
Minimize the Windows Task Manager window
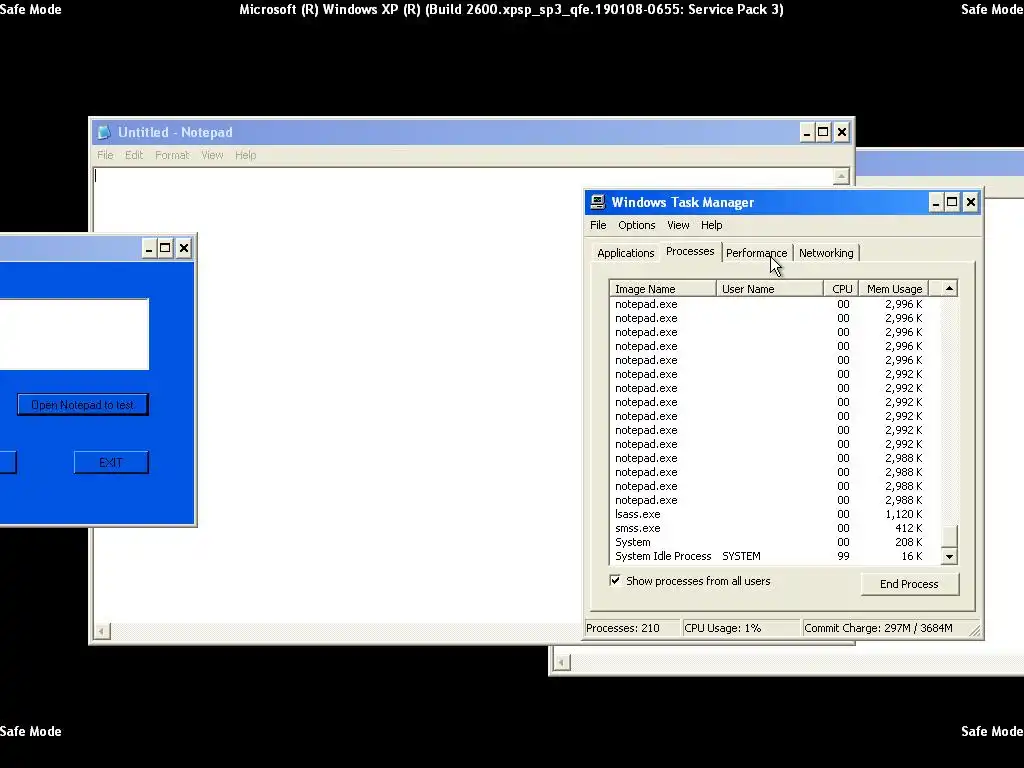[x=936, y=202]
